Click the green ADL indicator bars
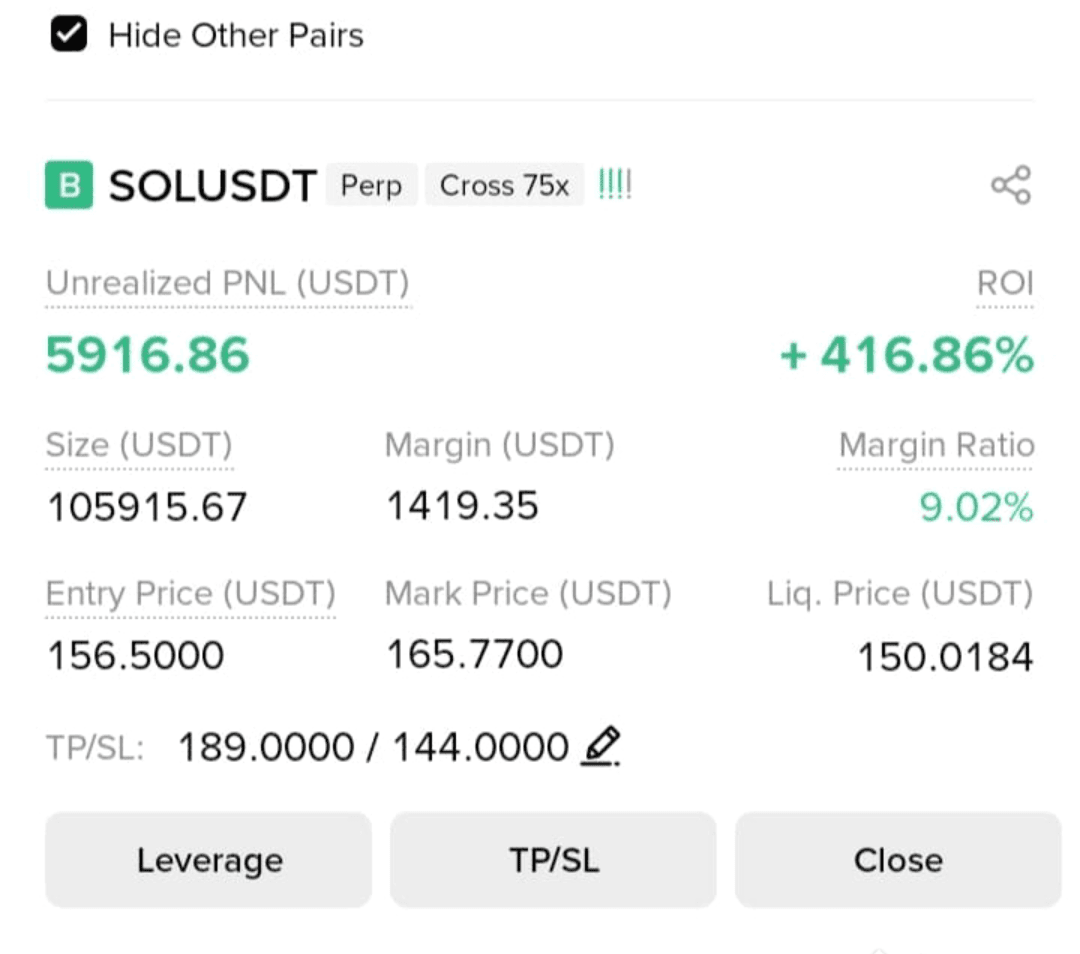 pos(614,185)
